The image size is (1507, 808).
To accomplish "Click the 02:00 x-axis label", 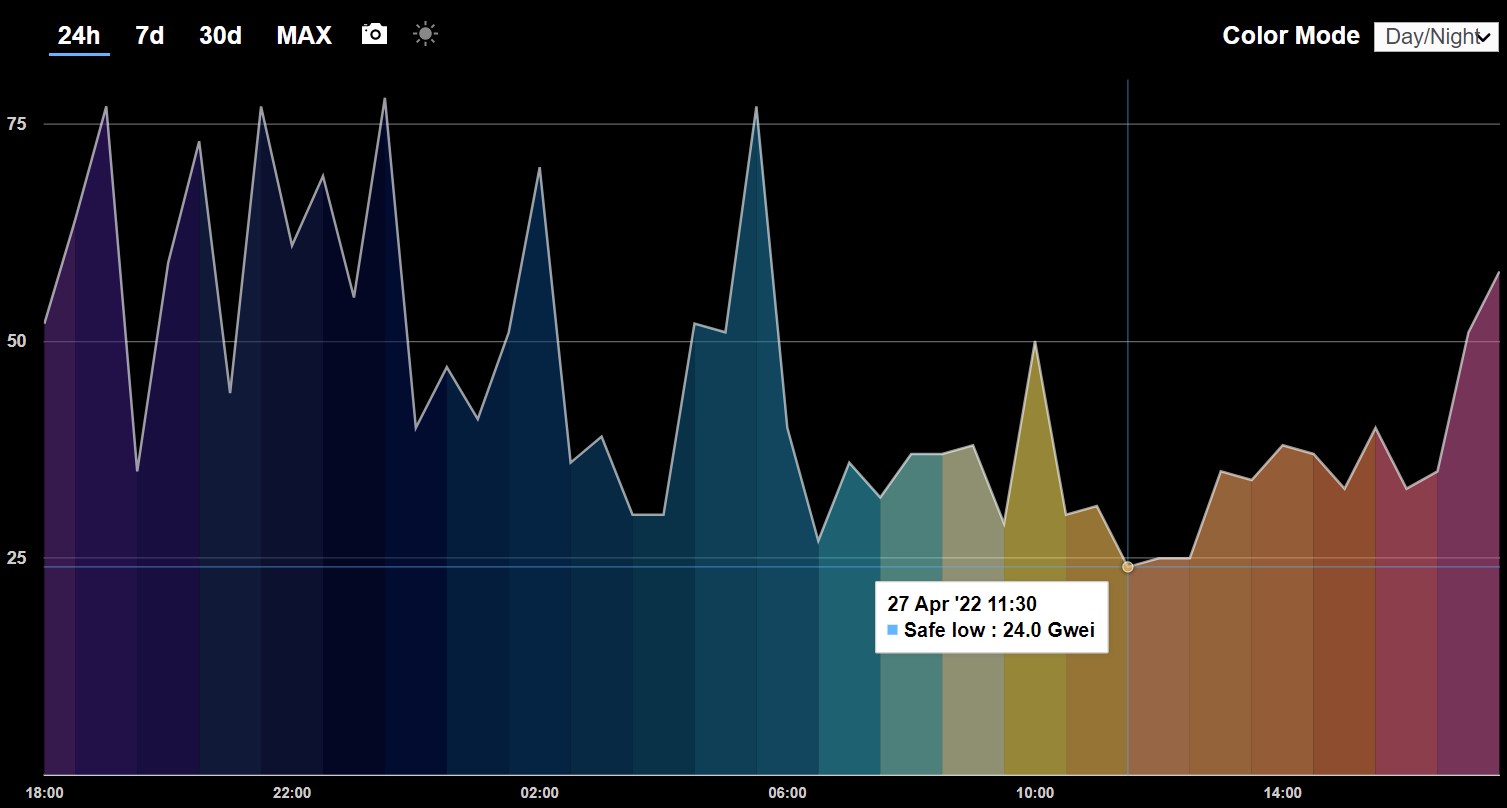I will tap(540, 793).
